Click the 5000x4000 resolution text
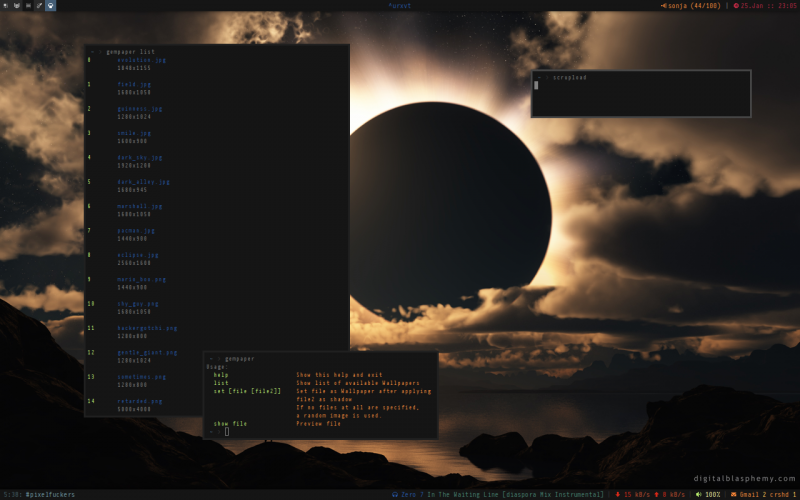 click(134, 410)
